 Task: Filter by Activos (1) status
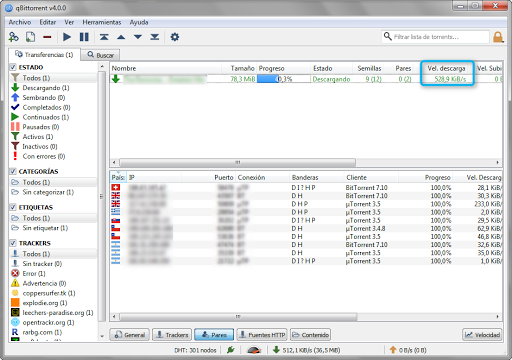tap(53, 137)
